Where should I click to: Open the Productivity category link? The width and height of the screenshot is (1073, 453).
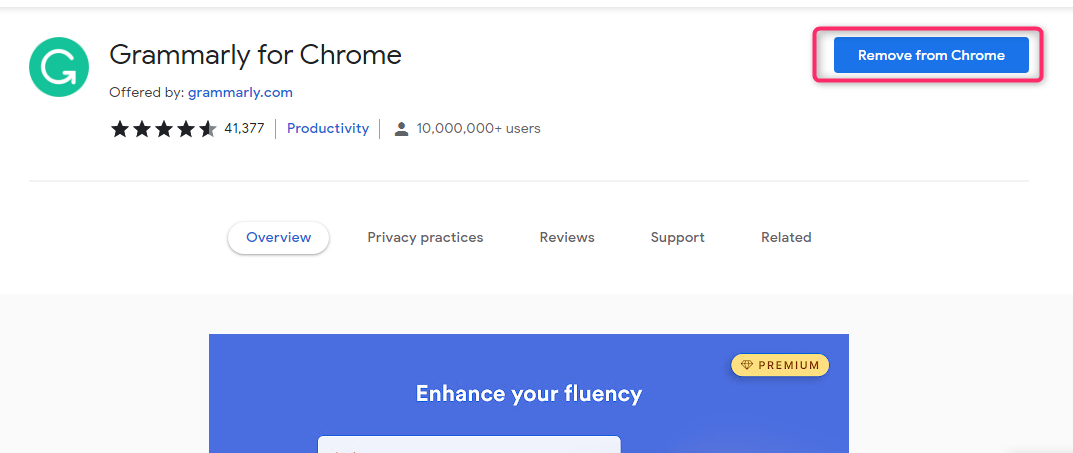point(328,128)
